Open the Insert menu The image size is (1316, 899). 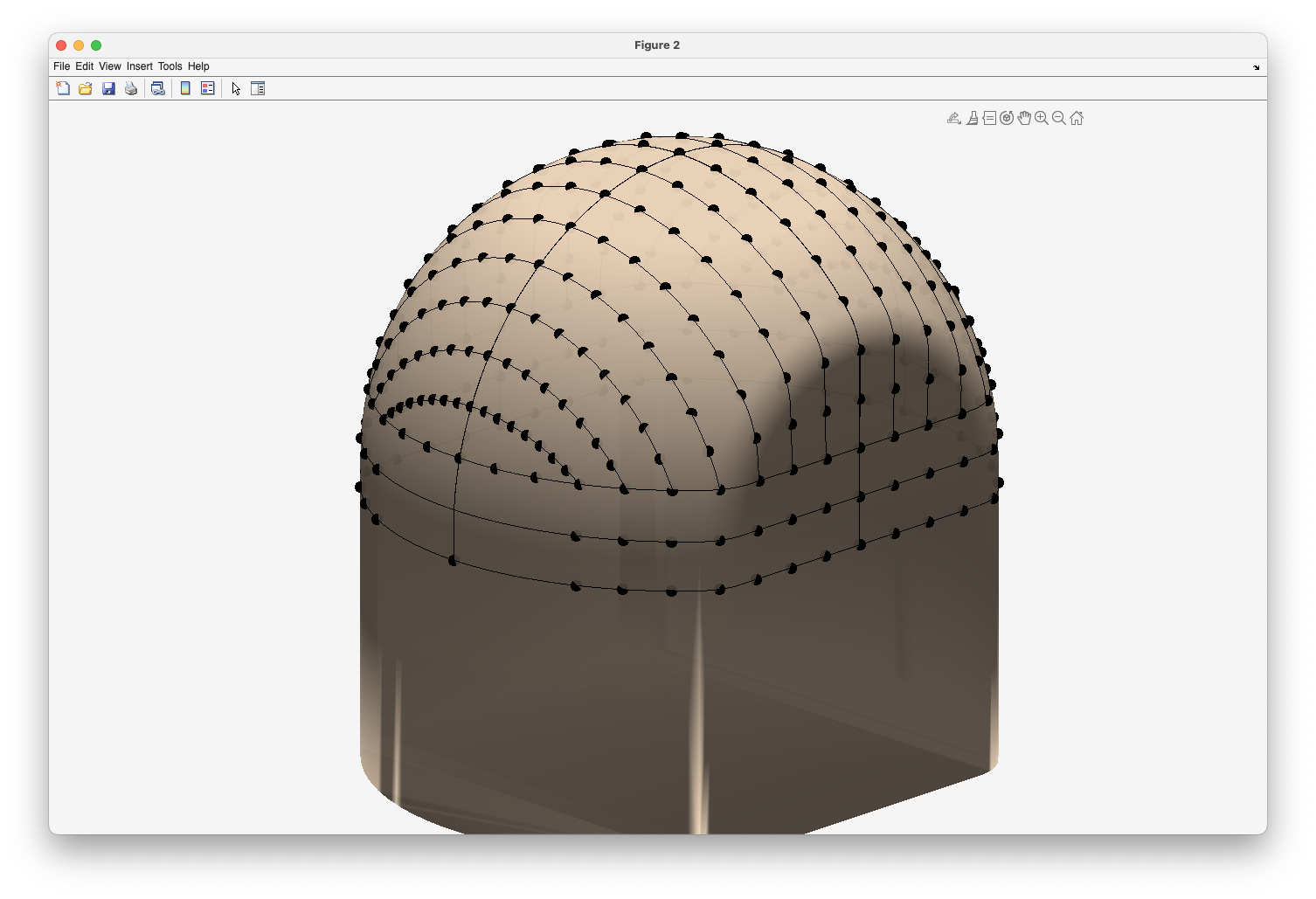coord(139,66)
